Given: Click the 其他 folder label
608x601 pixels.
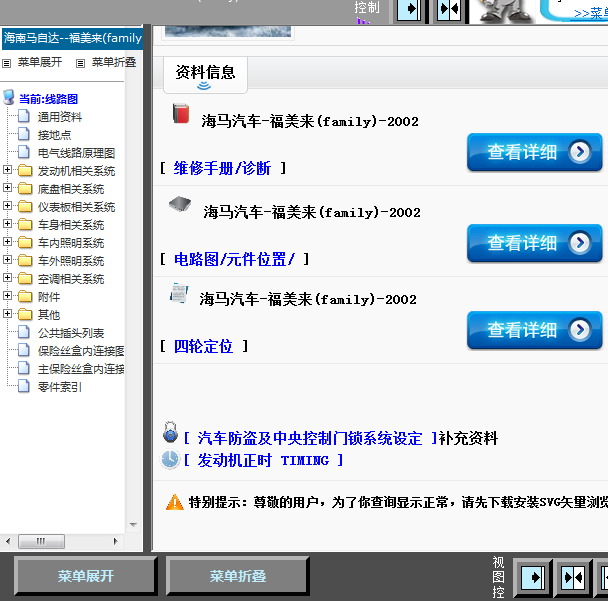Looking at the screenshot, I should coord(49,315).
